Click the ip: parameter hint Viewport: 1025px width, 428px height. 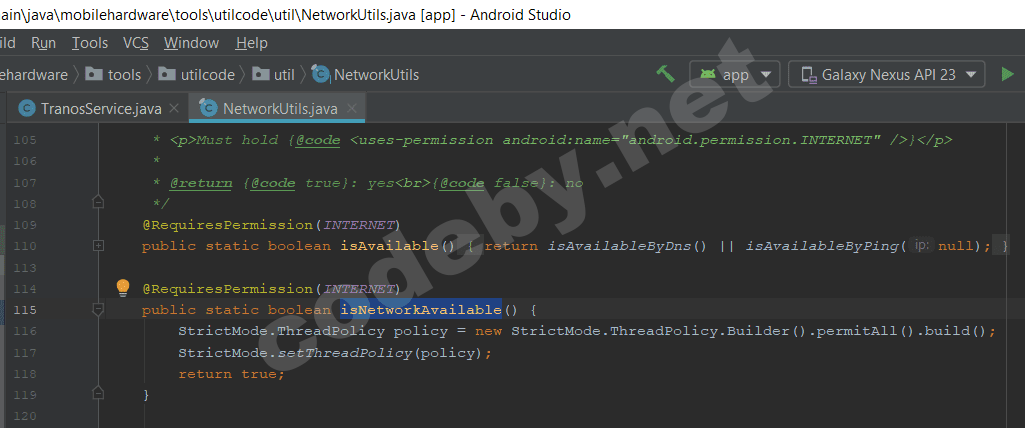pos(922,246)
